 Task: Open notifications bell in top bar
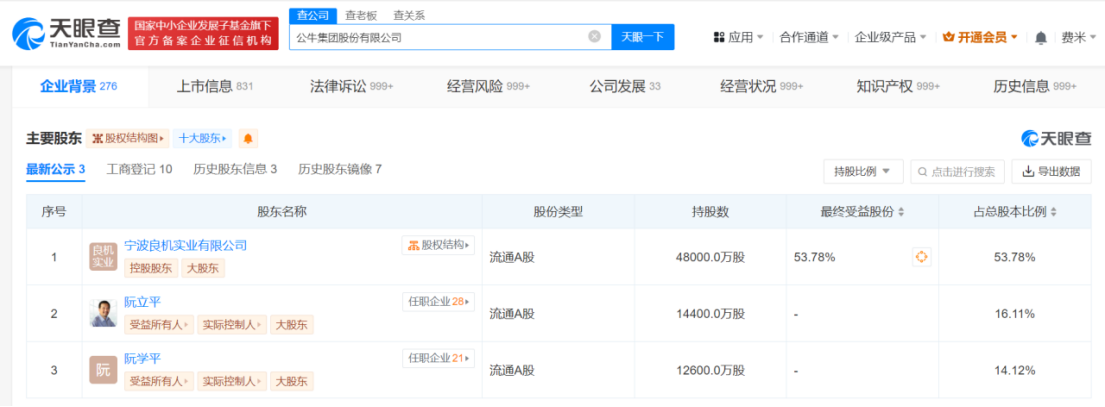(x=1041, y=37)
